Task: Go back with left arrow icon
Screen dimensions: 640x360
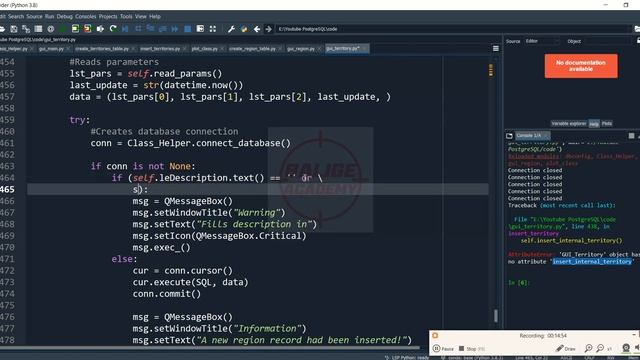Action: [257, 29]
